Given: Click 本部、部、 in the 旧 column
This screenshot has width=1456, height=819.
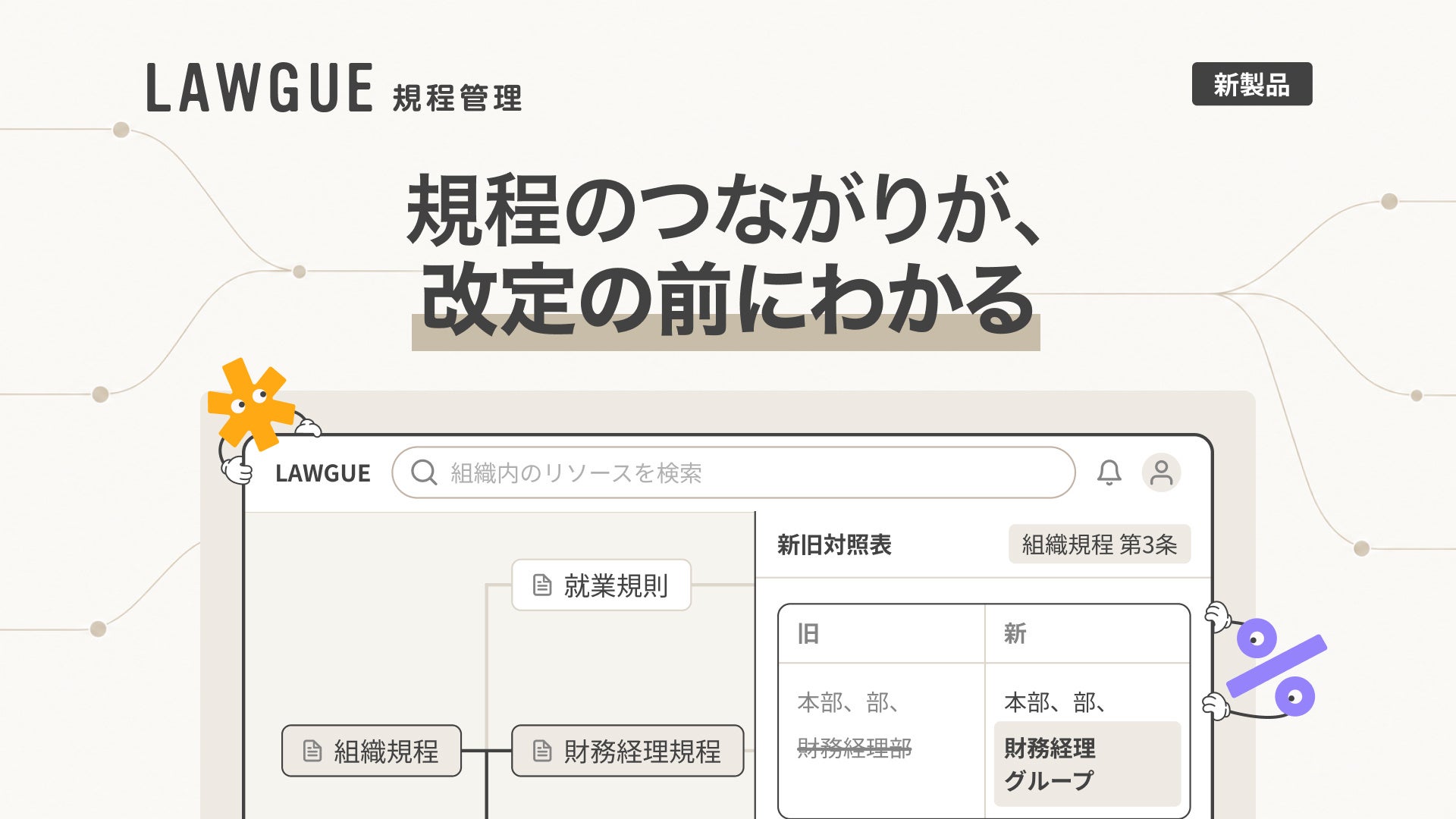Looking at the screenshot, I should point(849,703).
